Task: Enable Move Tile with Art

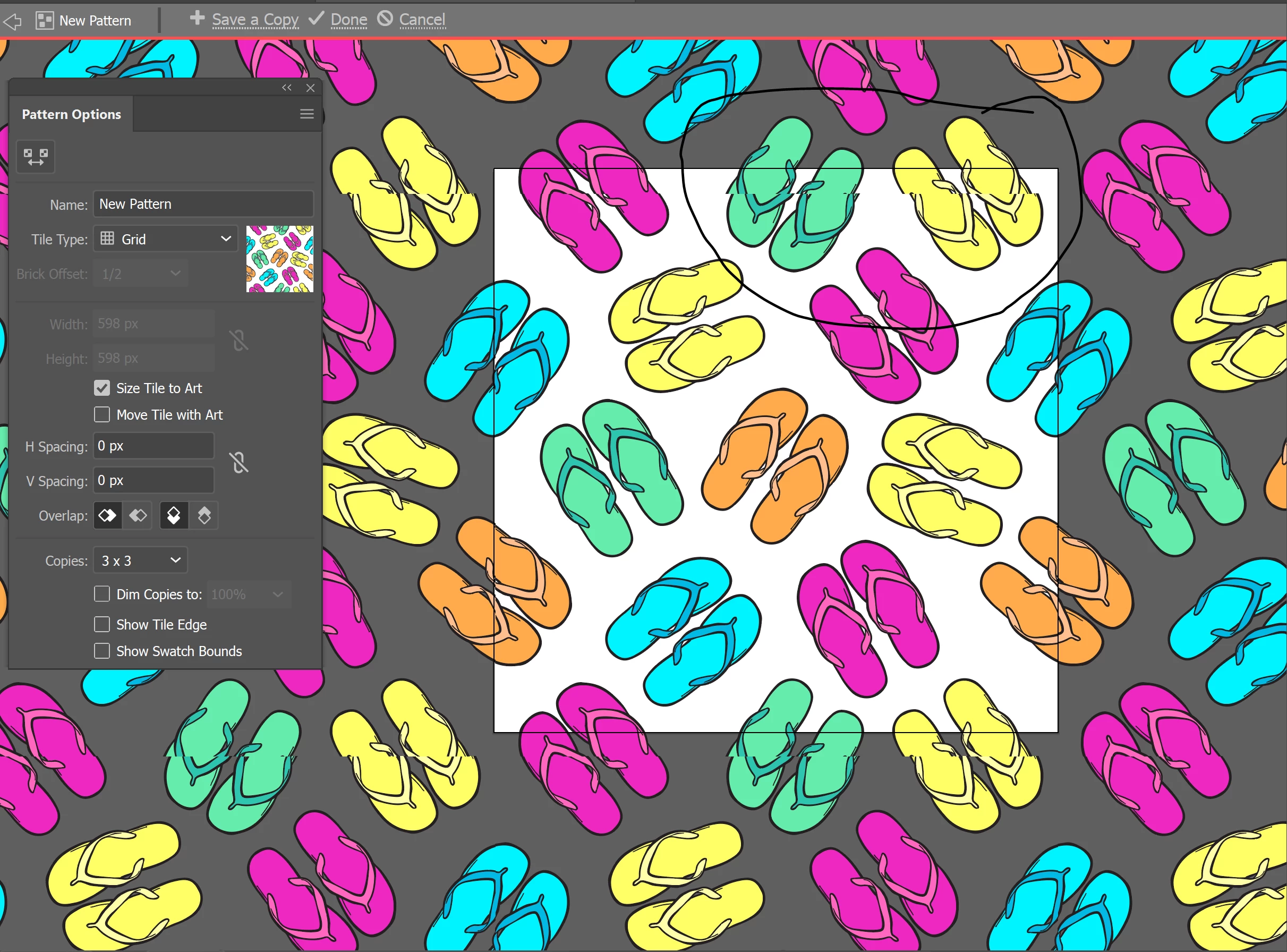Action: (x=102, y=414)
